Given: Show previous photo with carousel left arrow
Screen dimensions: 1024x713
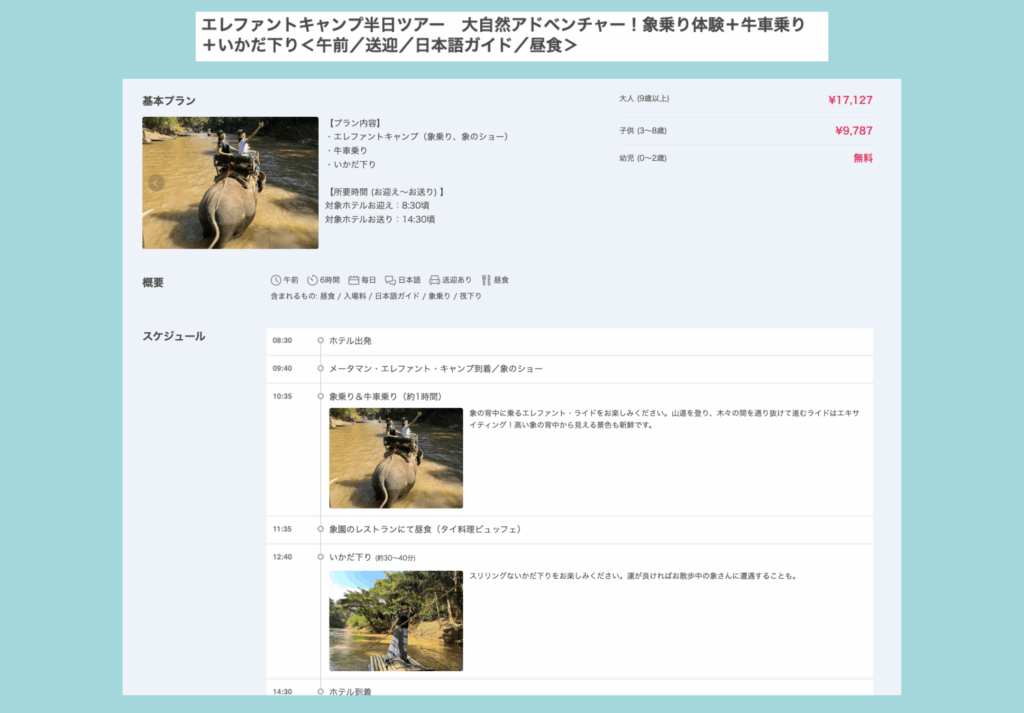Looking at the screenshot, I should (156, 183).
